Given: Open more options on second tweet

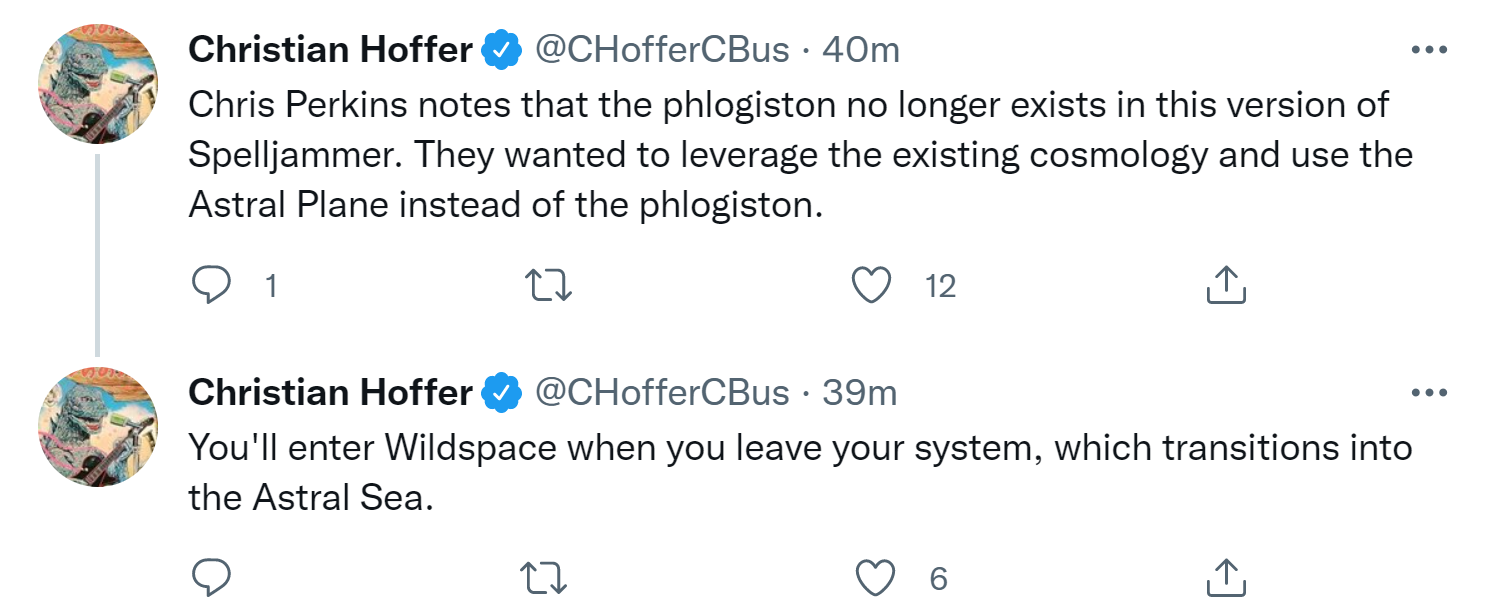Looking at the screenshot, I should [x=1429, y=393].
